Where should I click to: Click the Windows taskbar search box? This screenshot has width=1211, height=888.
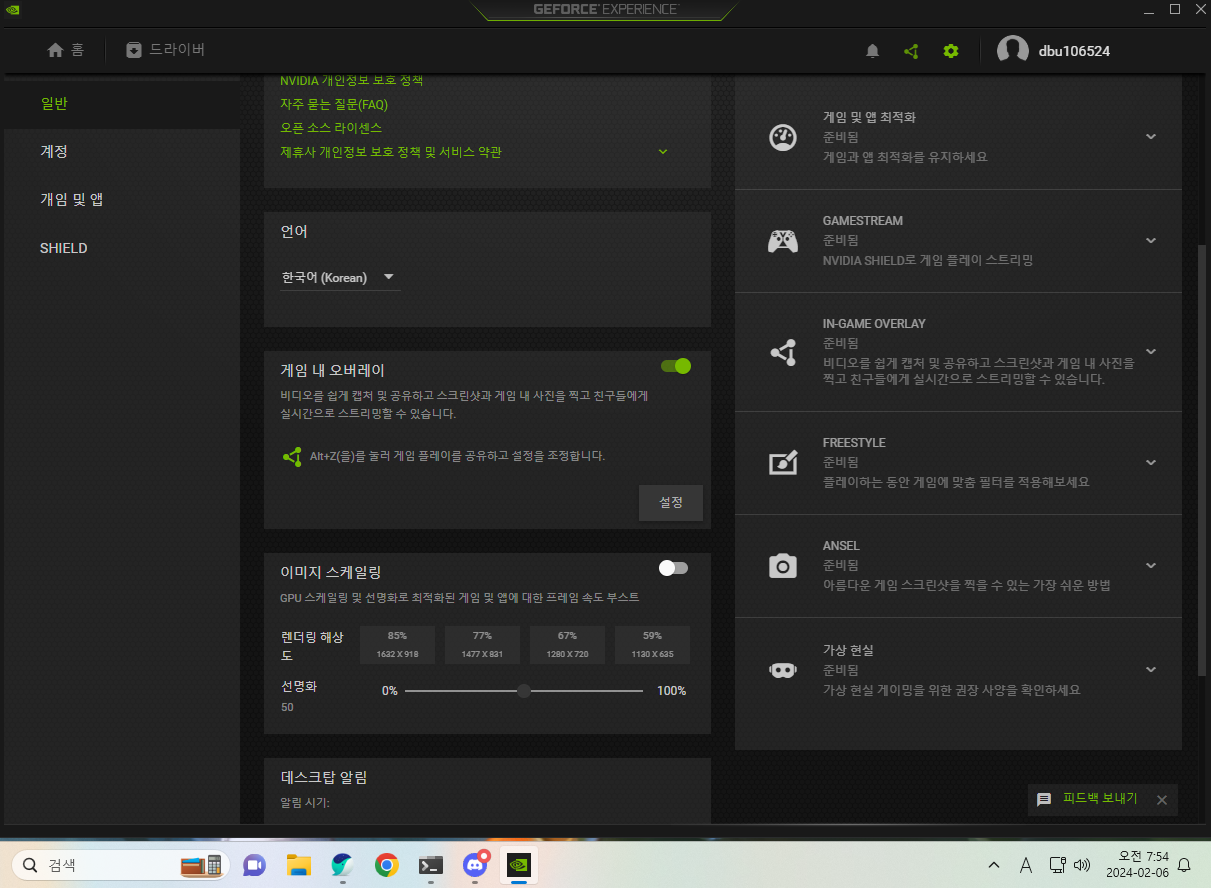click(x=120, y=865)
